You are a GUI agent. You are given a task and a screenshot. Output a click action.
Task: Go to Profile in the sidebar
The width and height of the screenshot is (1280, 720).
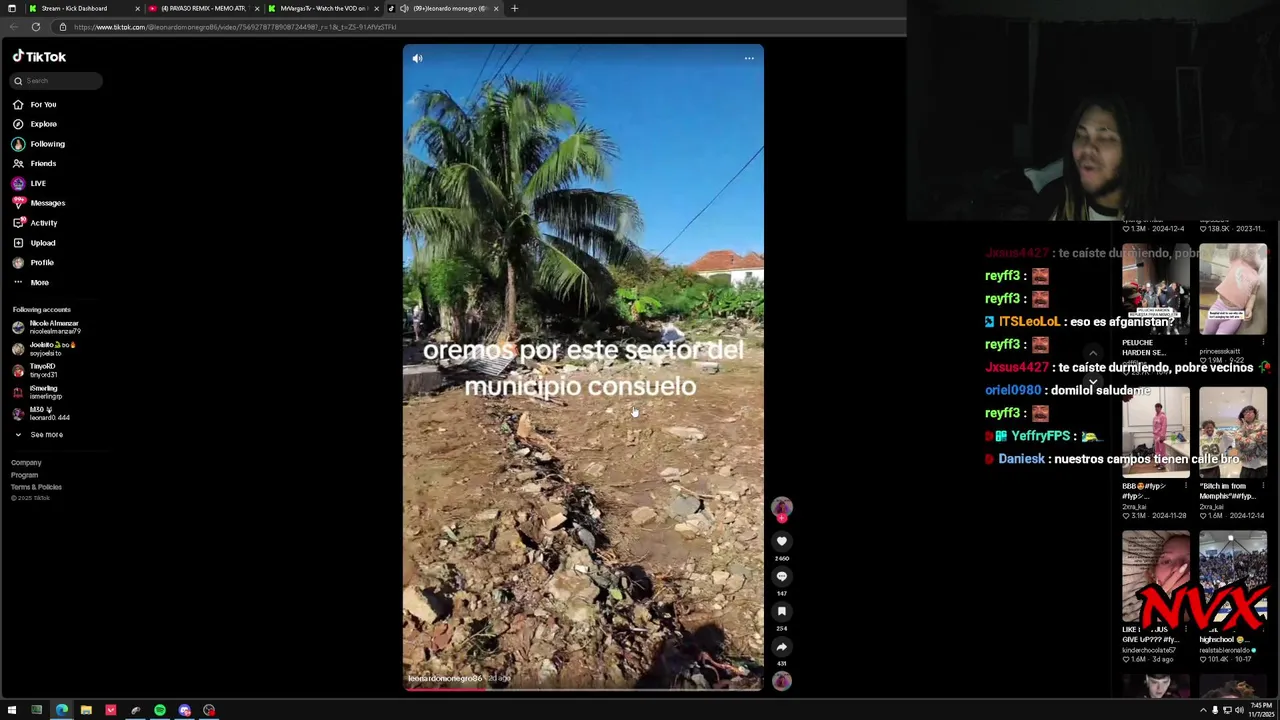tap(33, 262)
